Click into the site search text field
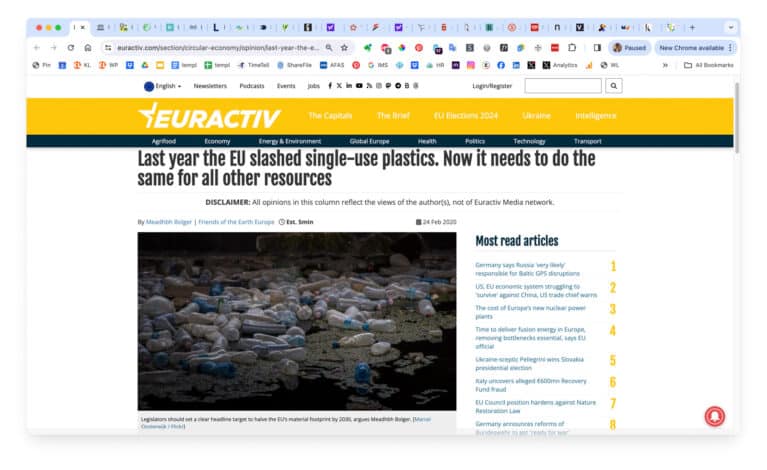The image size is (767, 470). (563, 86)
